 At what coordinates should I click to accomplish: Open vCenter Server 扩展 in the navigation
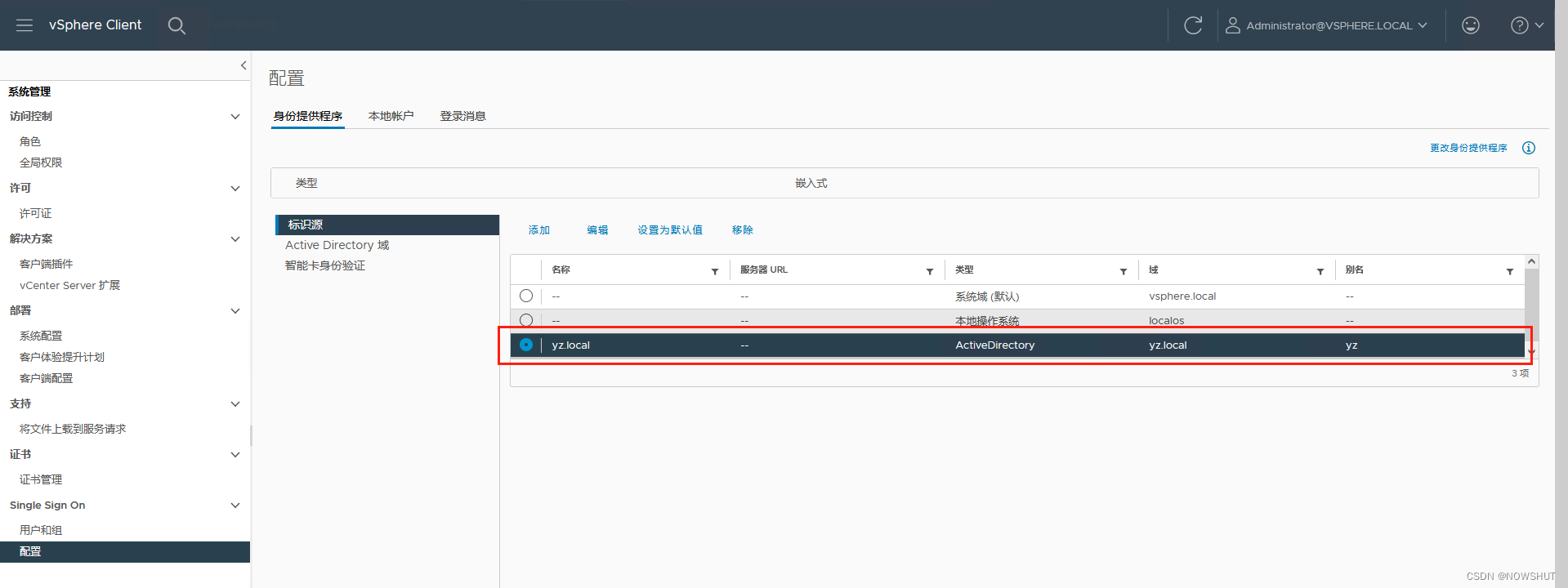tap(70, 285)
